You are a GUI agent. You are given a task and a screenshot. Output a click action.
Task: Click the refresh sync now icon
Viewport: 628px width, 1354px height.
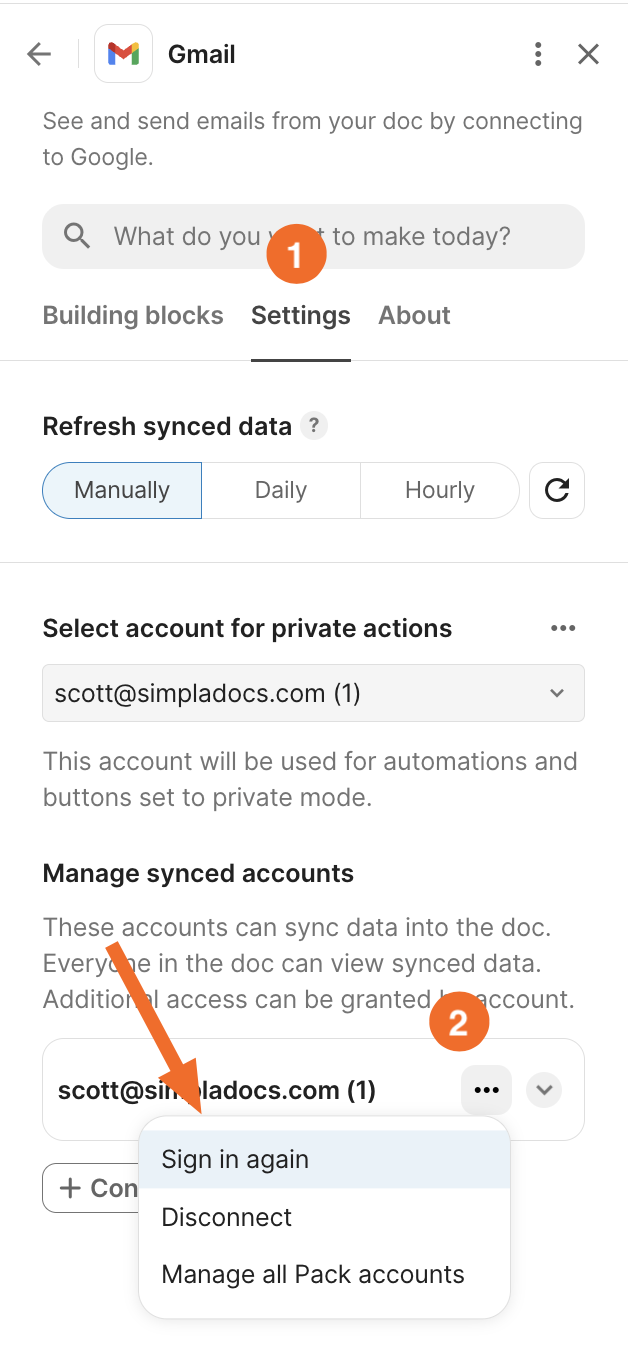[557, 490]
